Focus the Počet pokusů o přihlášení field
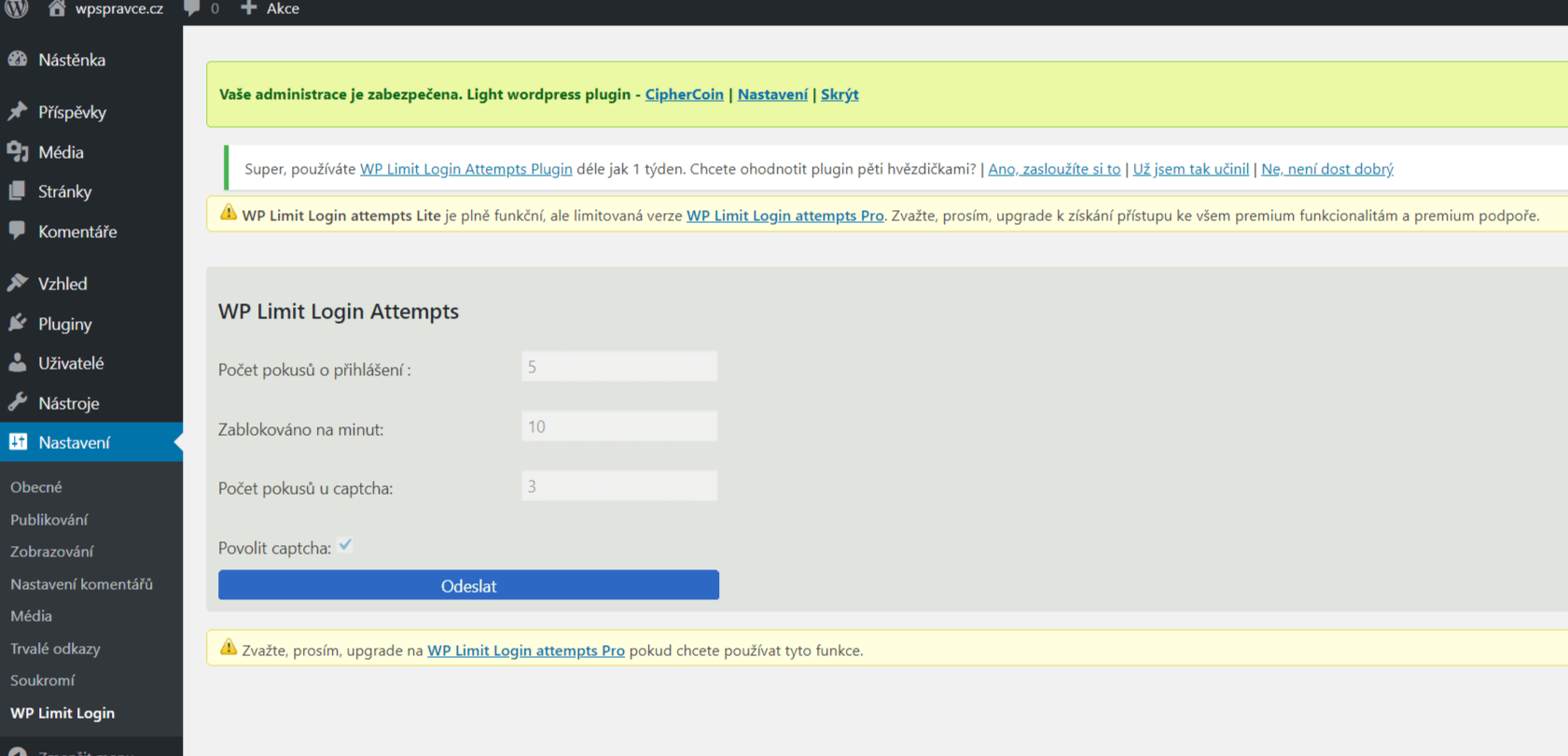 pyautogui.click(x=619, y=367)
